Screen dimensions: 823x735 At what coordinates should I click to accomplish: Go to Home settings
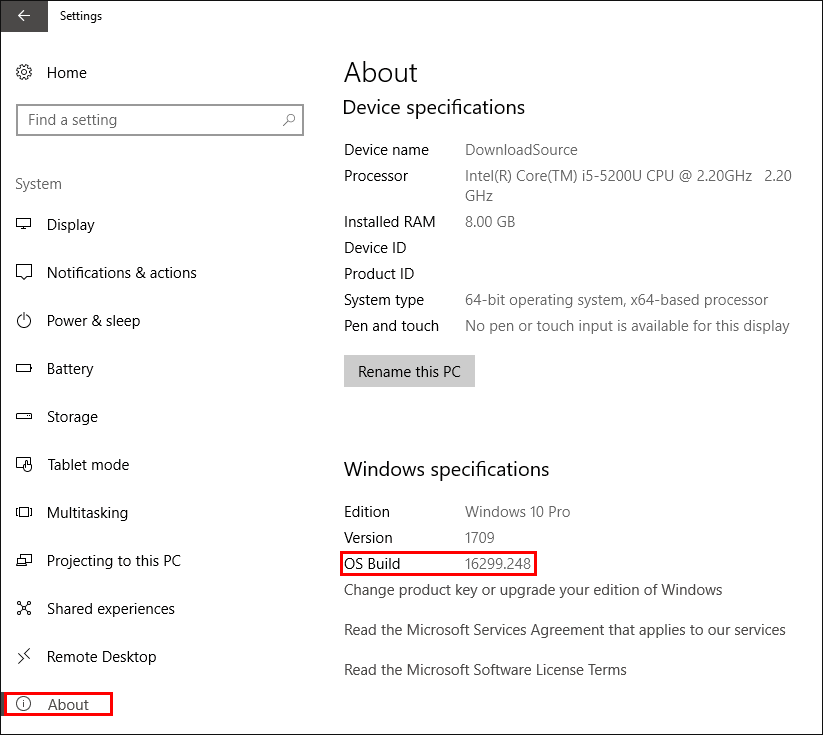pyautogui.click(x=67, y=72)
